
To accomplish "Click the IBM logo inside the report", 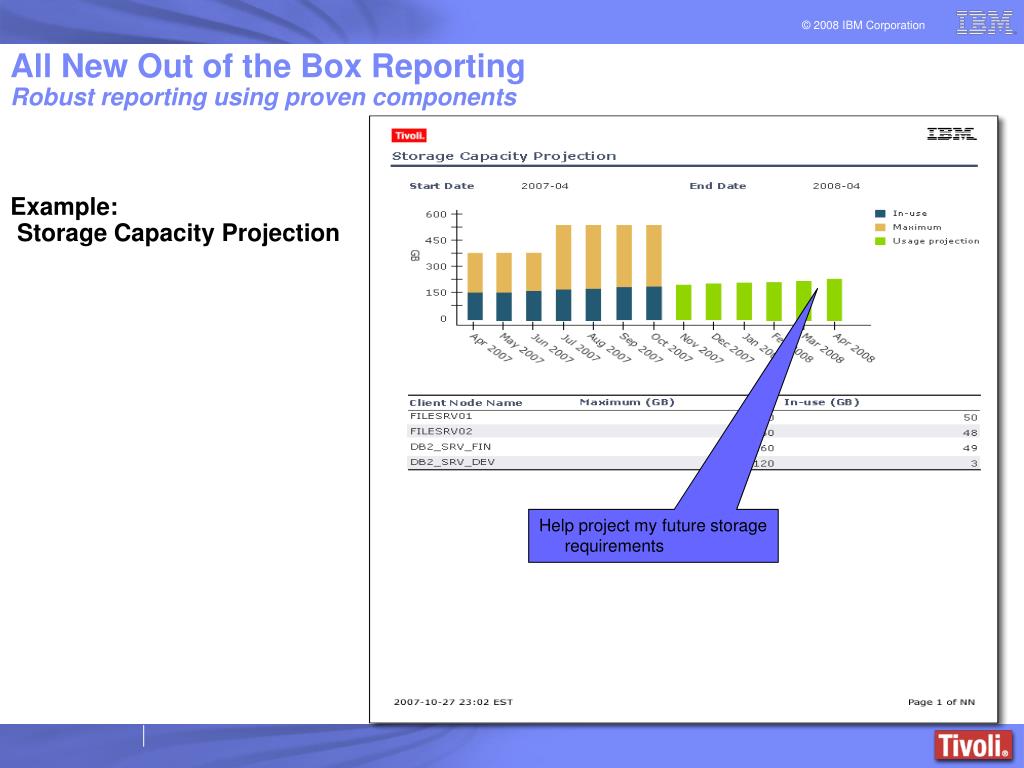I will pos(950,134).
